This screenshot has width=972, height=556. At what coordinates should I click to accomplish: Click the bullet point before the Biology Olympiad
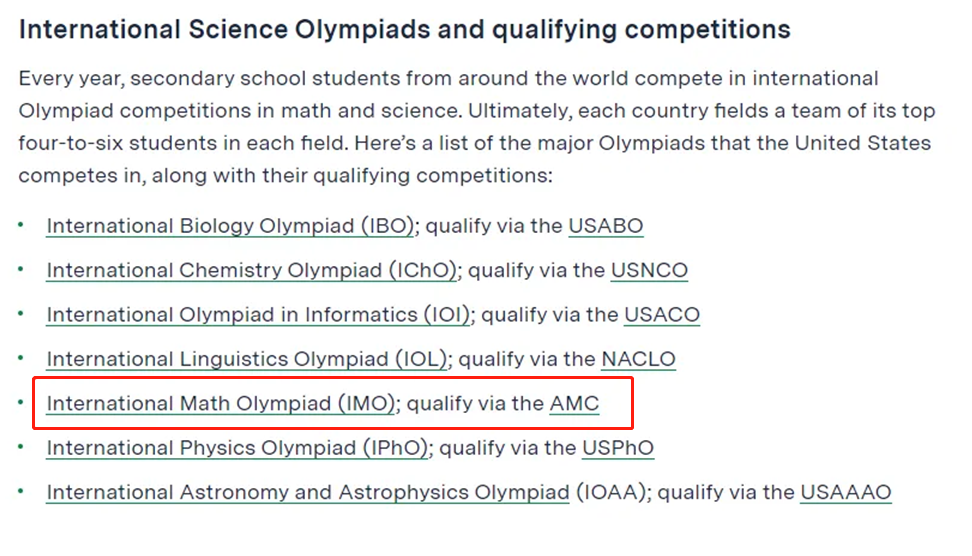click(21, 225)
